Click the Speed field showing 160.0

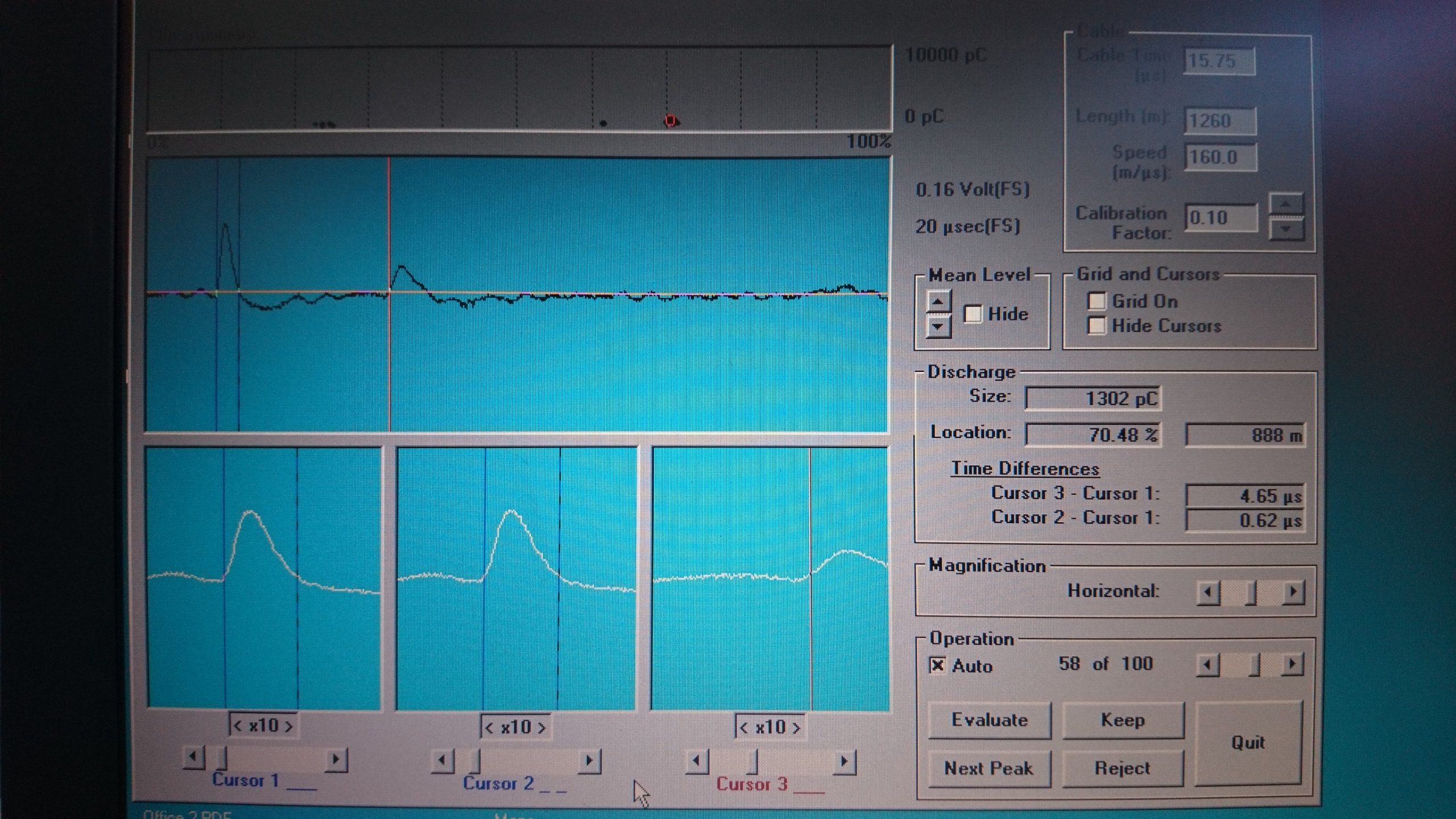tap(1221, 157)
